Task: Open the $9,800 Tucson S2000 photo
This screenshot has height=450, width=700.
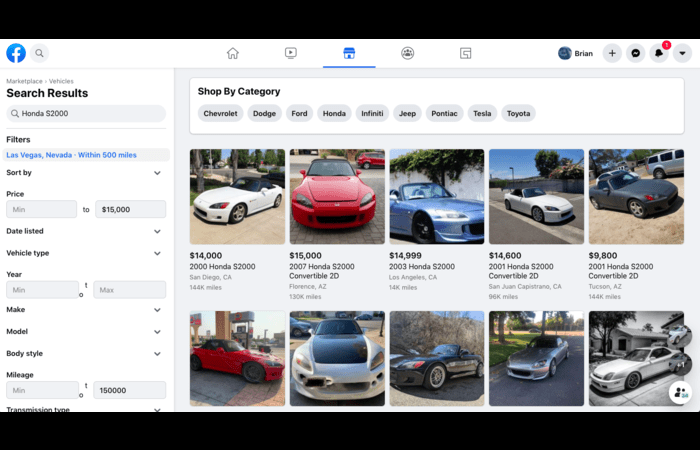Action: [636, 196]
